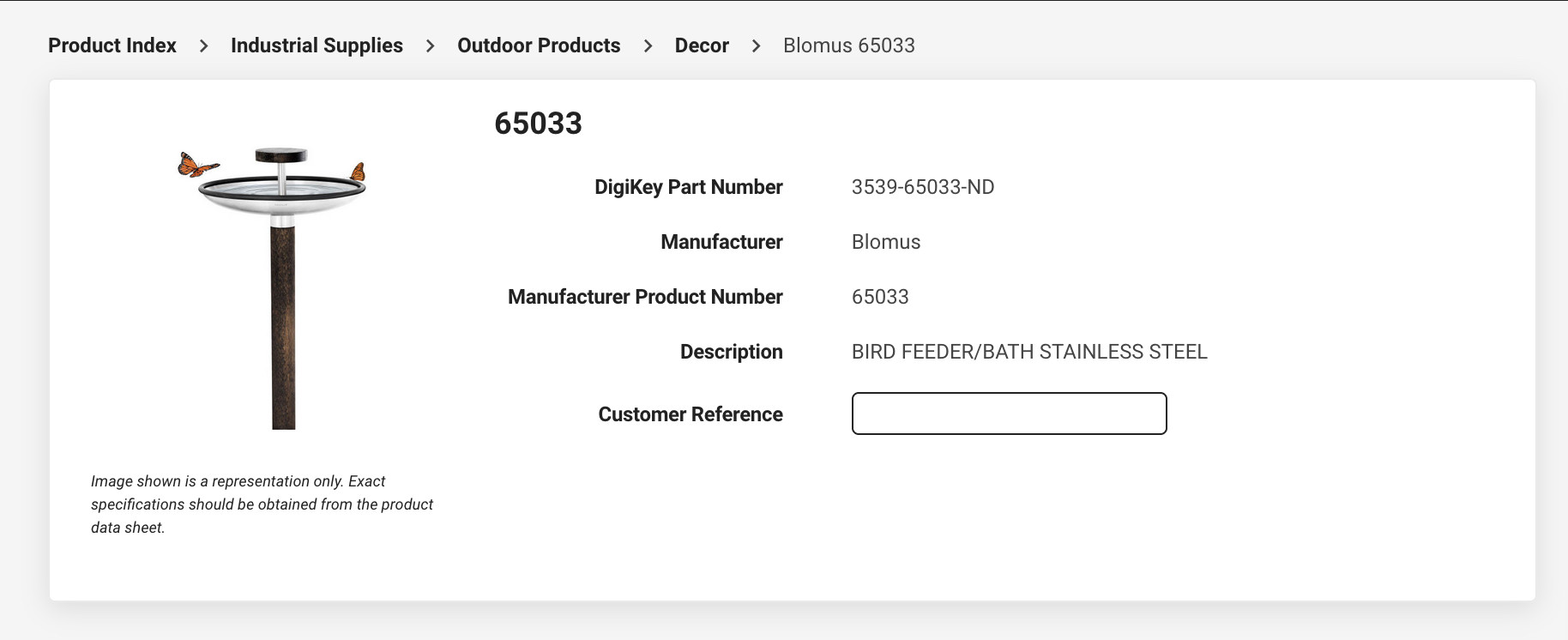1568x640 pixels.
Task: Click the Blomus 65033 breadcrumb text
Action: [x=849, y=45]
